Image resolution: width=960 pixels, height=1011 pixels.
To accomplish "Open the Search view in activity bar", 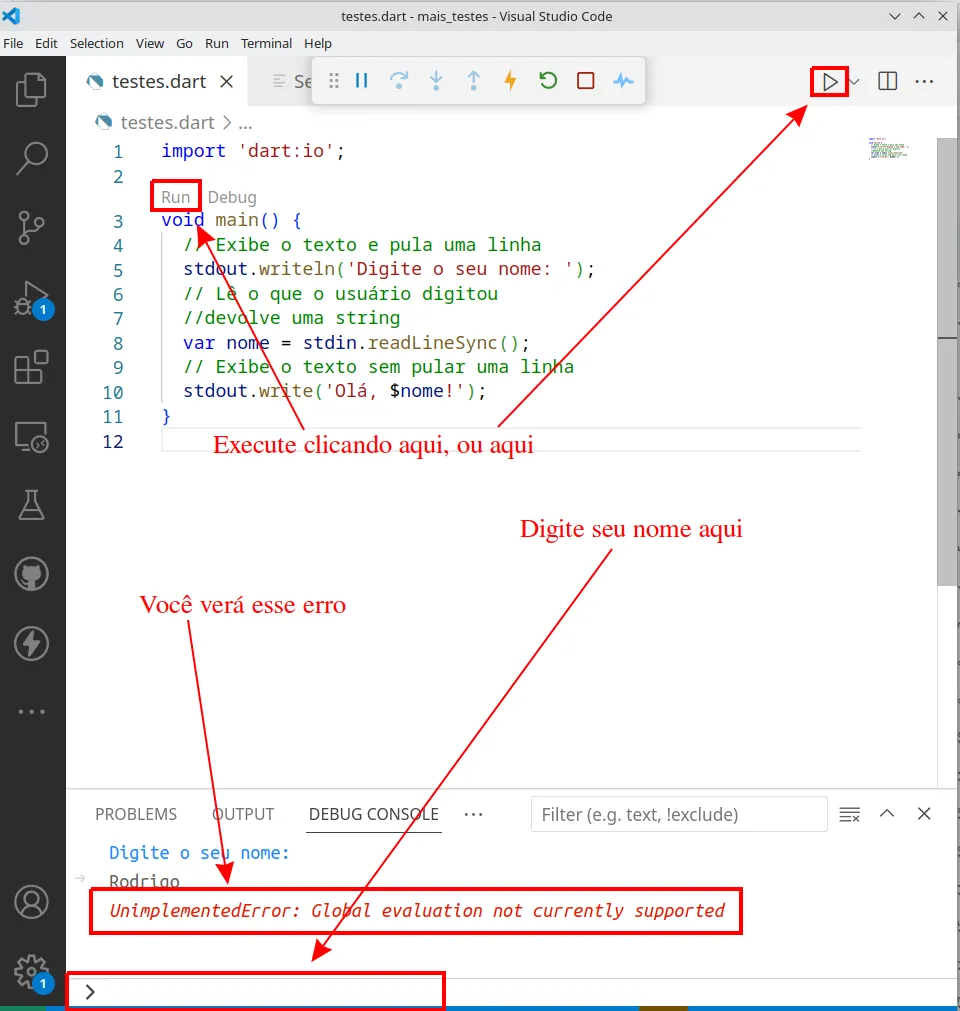I will click(x=31, y=159).
